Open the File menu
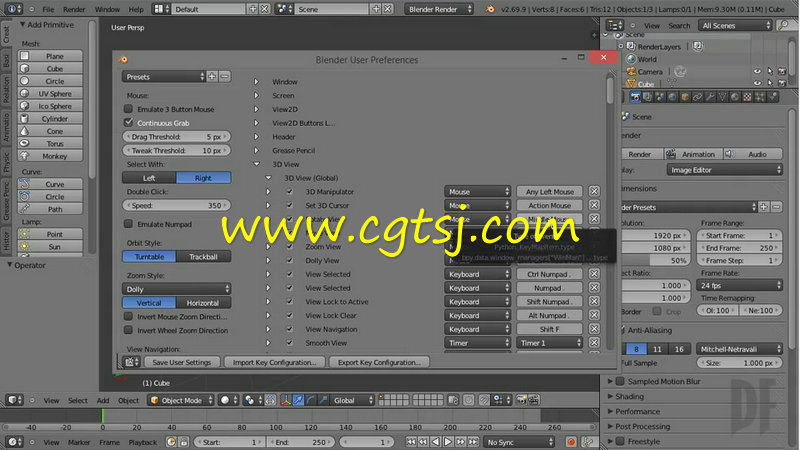The height and width of the screenshot is (450, 800). 48,9
